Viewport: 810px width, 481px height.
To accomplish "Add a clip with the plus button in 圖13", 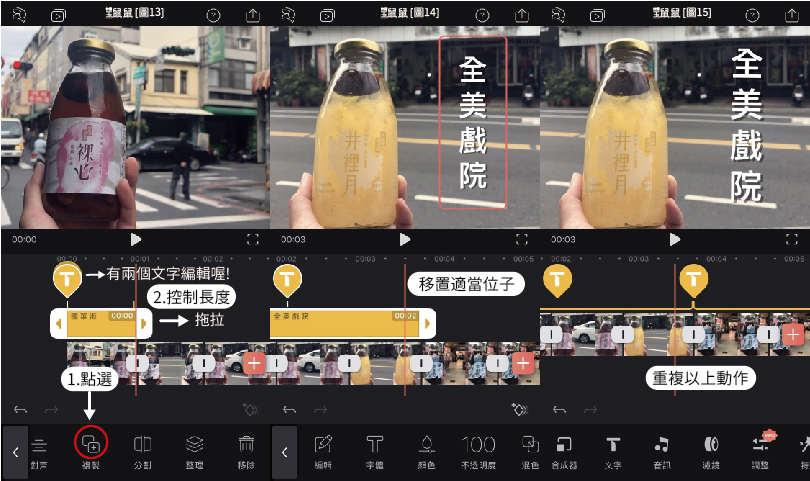I will point(254,364).
